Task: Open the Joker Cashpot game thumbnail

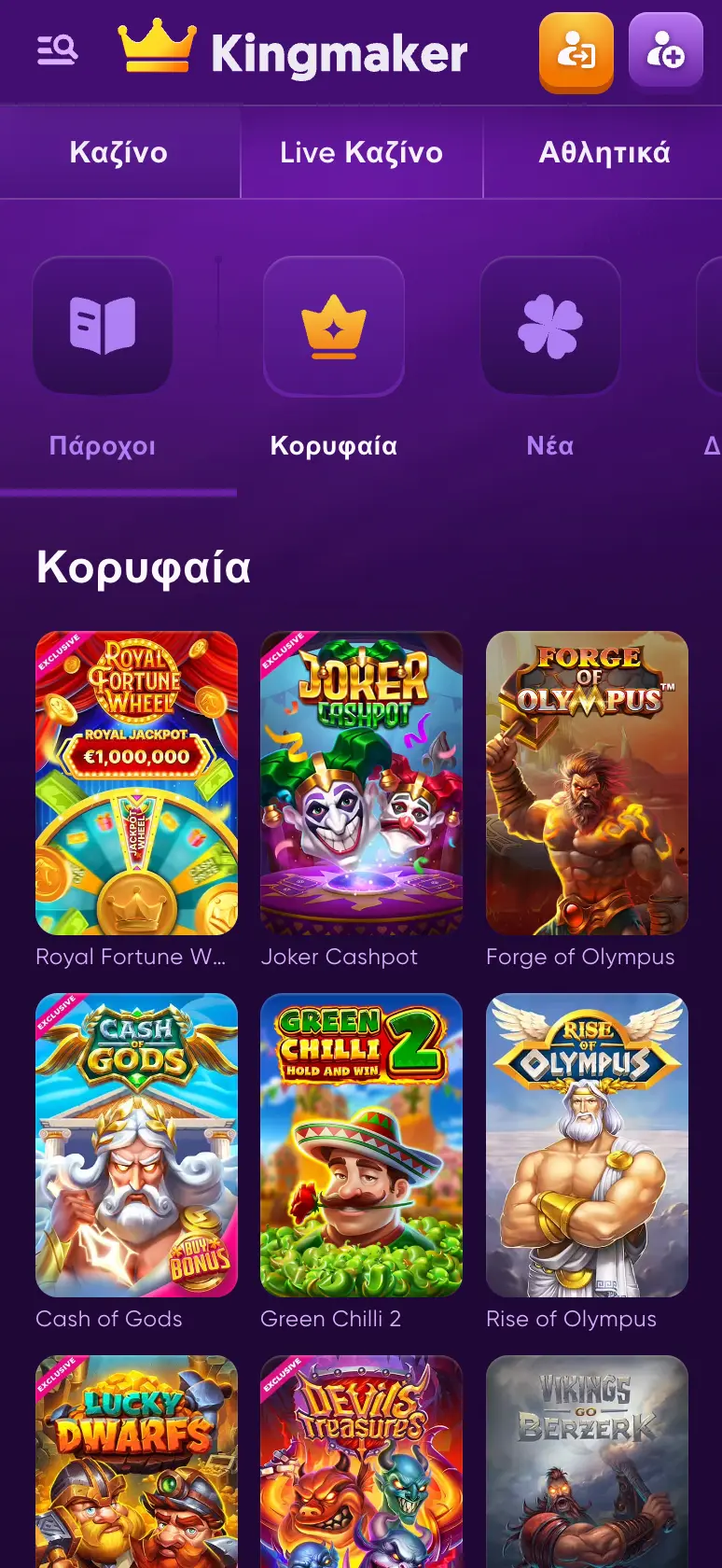Action: click(x=362, y=783)
